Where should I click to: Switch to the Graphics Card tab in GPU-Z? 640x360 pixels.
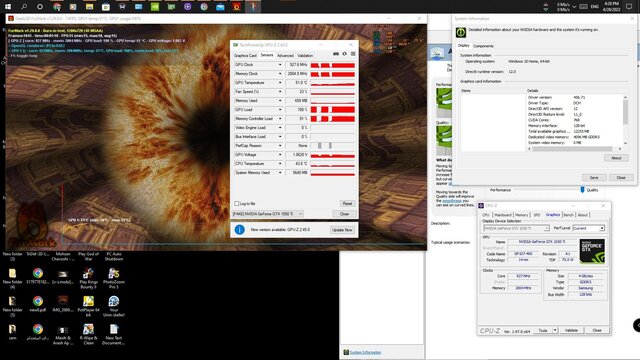(x=245, y=55)
